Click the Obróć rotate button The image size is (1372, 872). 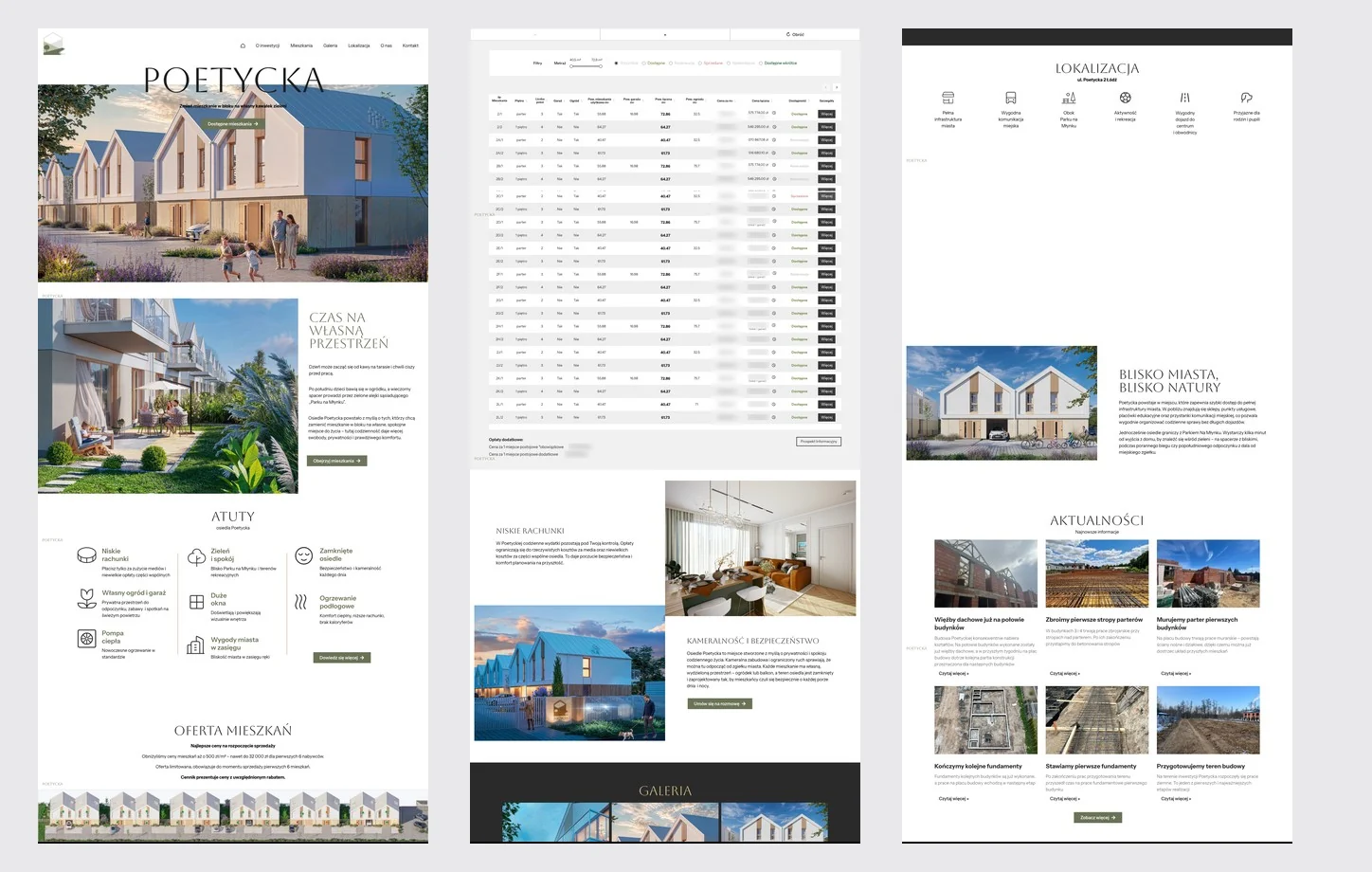tap(795, 35)
